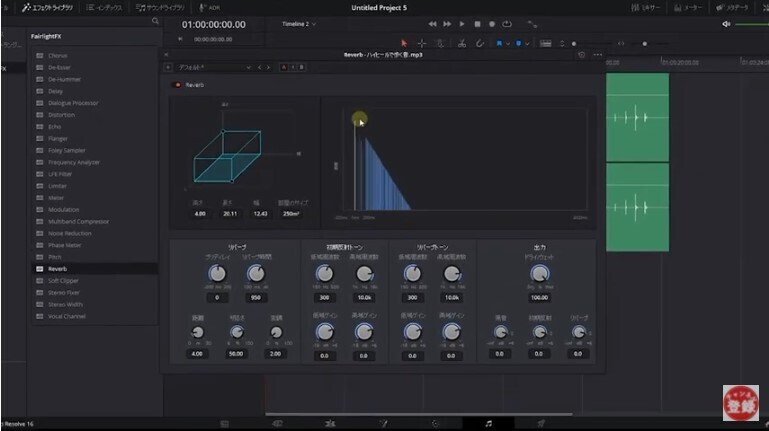Click the プリディレイ knob
This screenshot has height=431, width=769.
[217, 274]
